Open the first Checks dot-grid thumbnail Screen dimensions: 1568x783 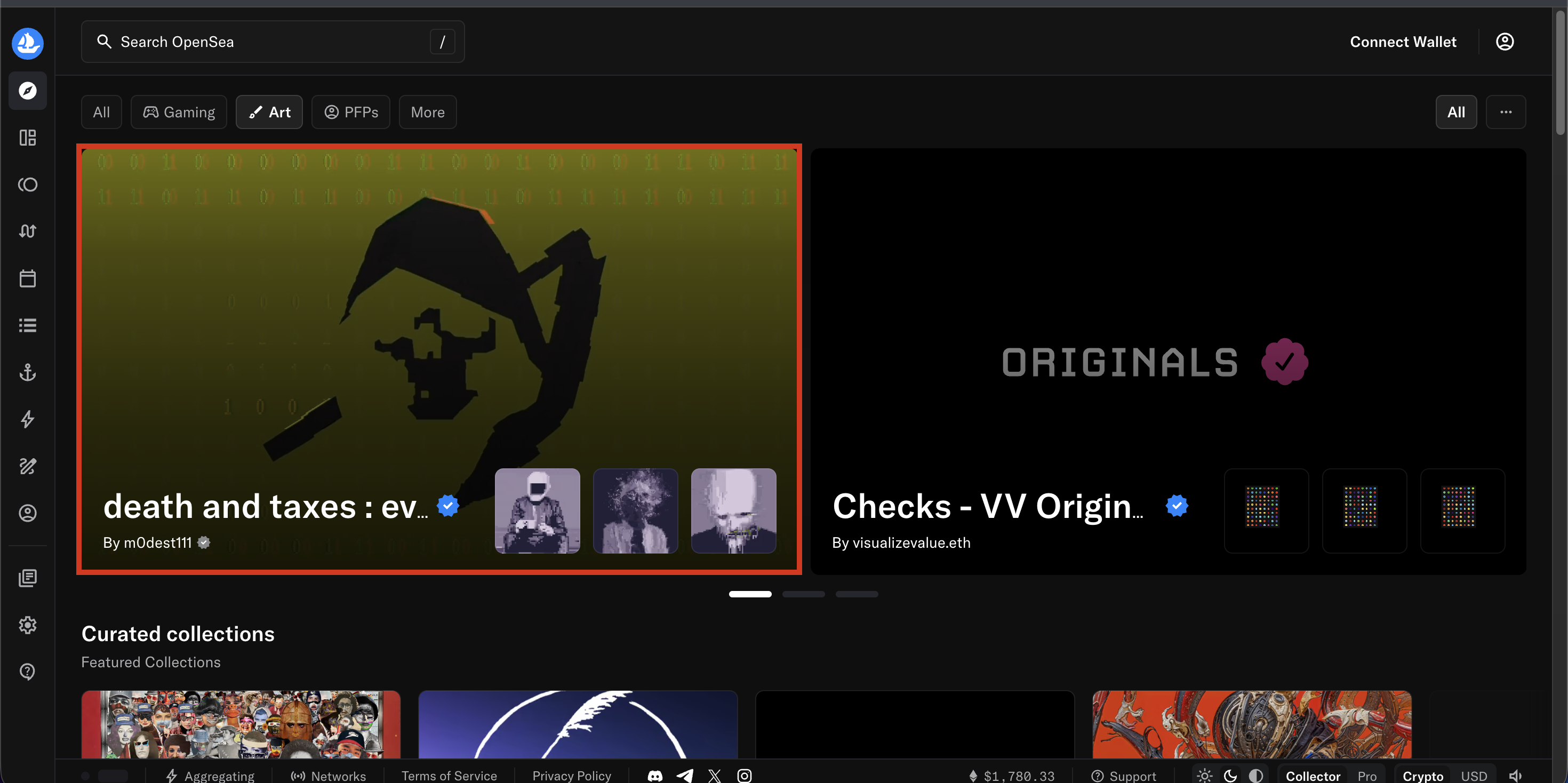coord(1266,511)
